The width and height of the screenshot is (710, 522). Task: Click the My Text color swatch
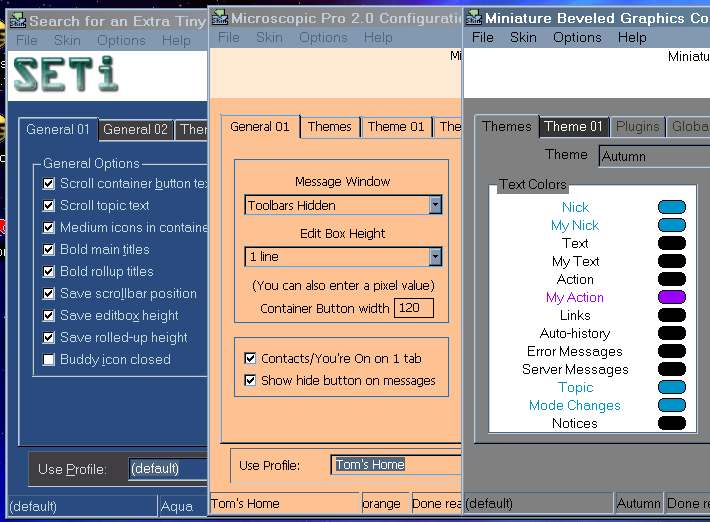(x=672, y=261)
